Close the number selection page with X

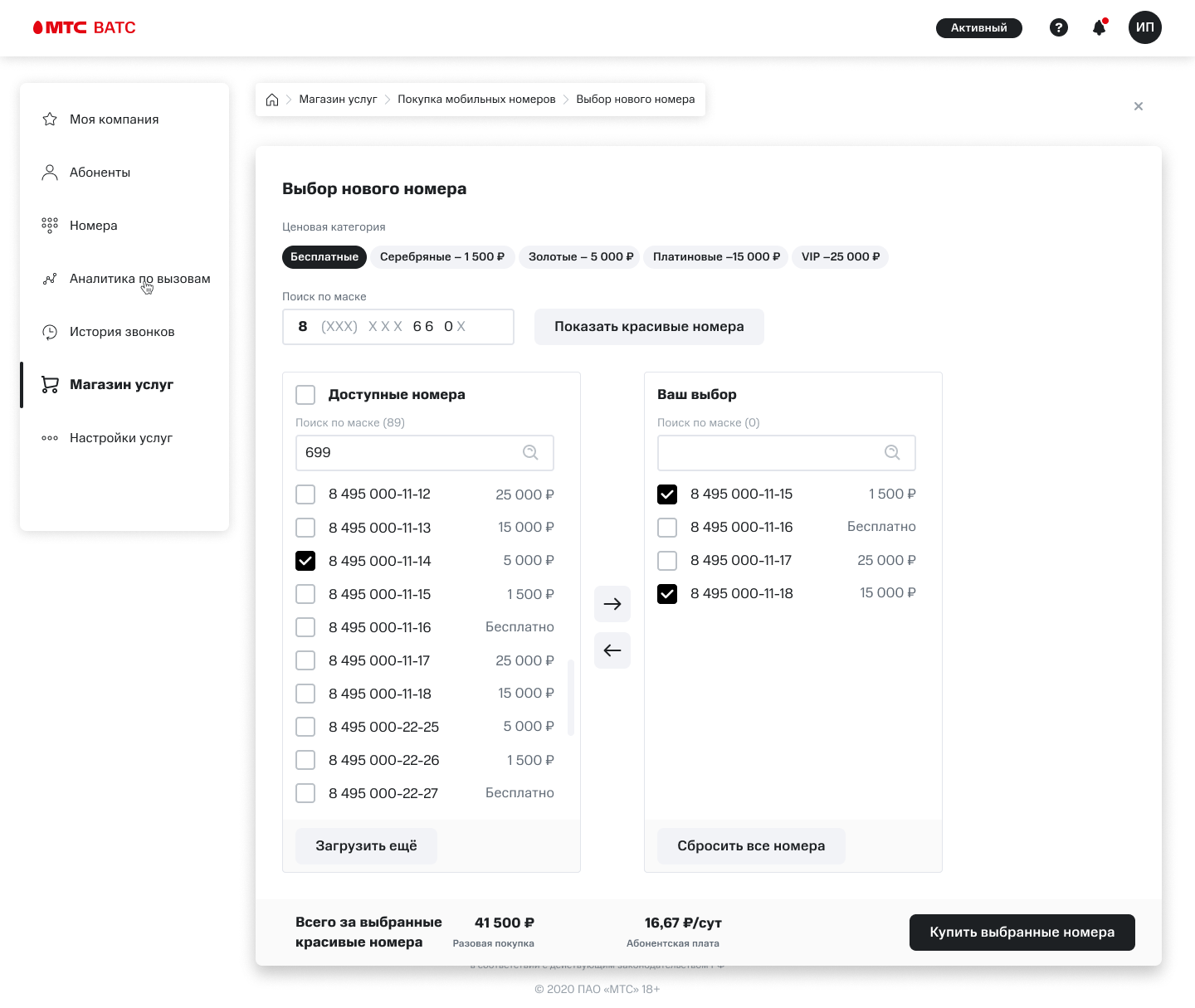click(x=1139, y=106)
